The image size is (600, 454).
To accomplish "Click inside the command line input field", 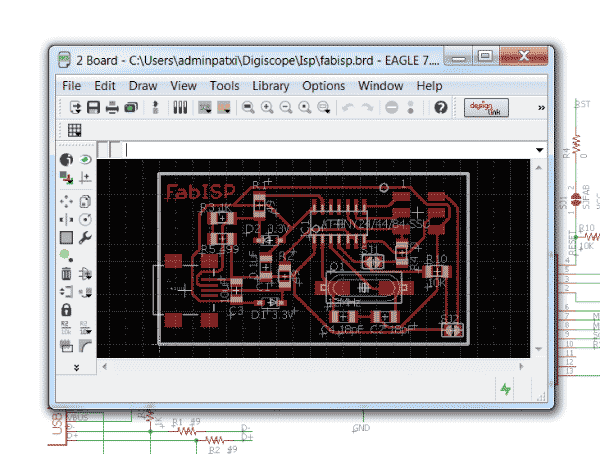I will coord(327,150).
